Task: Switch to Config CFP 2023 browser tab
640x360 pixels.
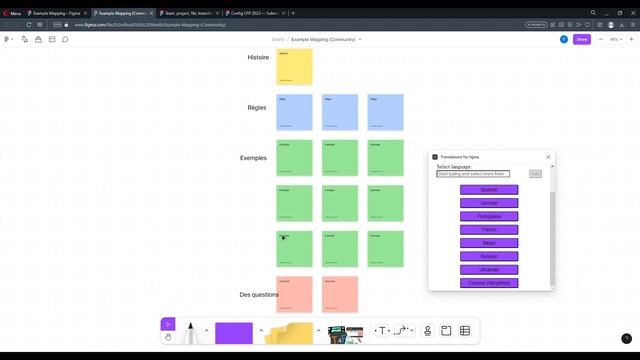Action: click(x=255, y=13)
